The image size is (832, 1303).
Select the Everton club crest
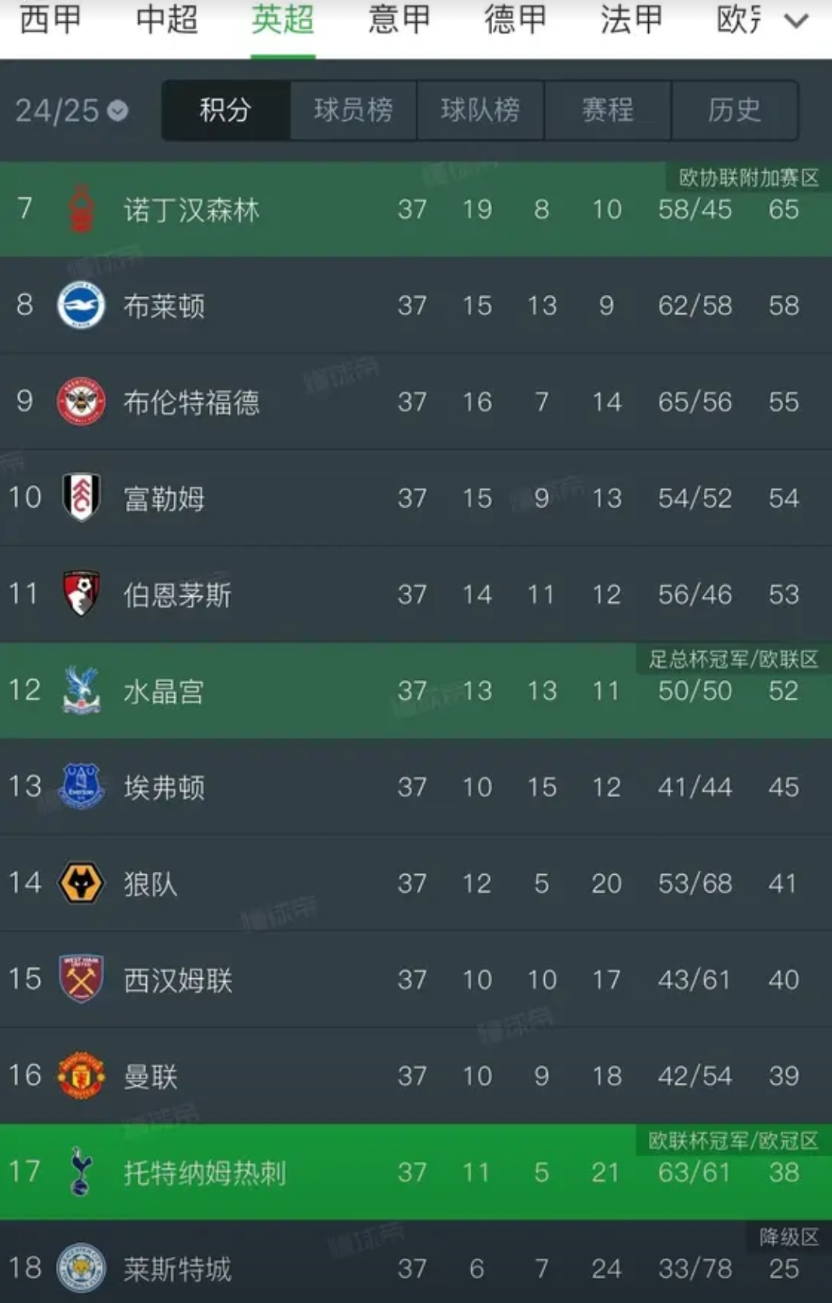pyautogui.click(x=81, y=786)
